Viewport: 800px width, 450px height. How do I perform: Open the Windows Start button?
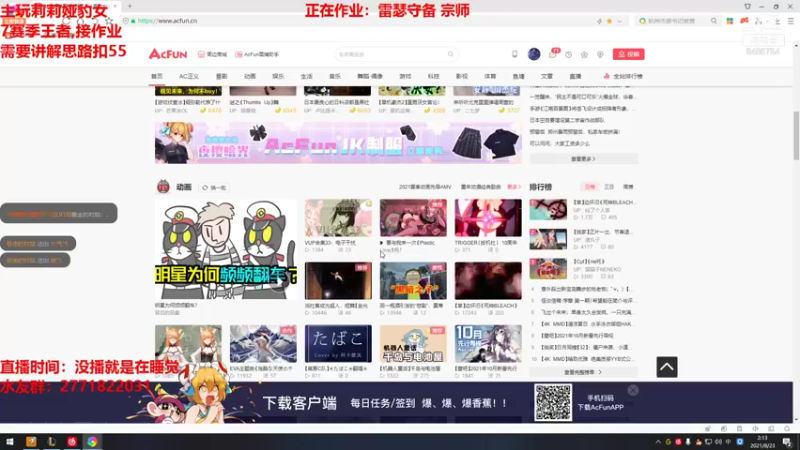pos(10,442)
